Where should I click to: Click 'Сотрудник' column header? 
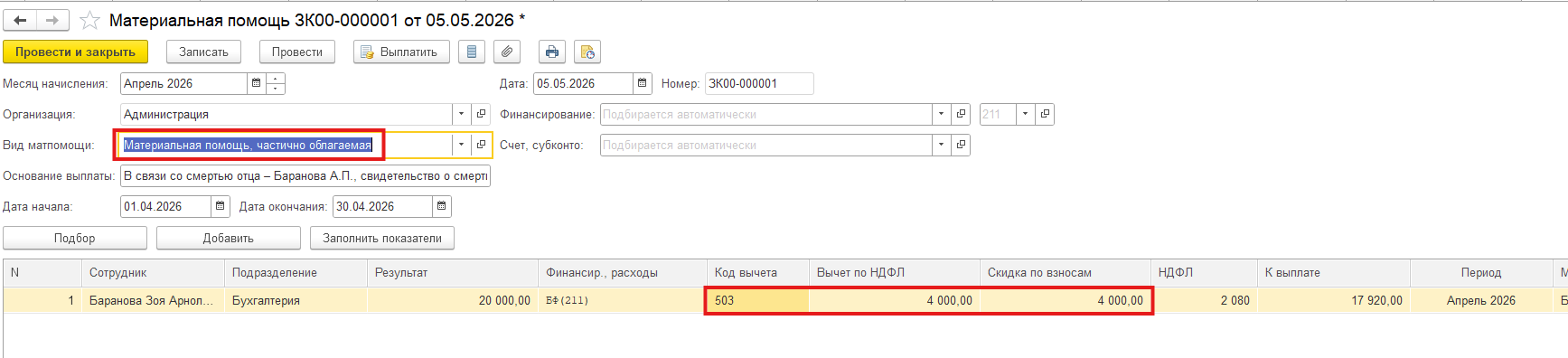[x=153, y=272]
